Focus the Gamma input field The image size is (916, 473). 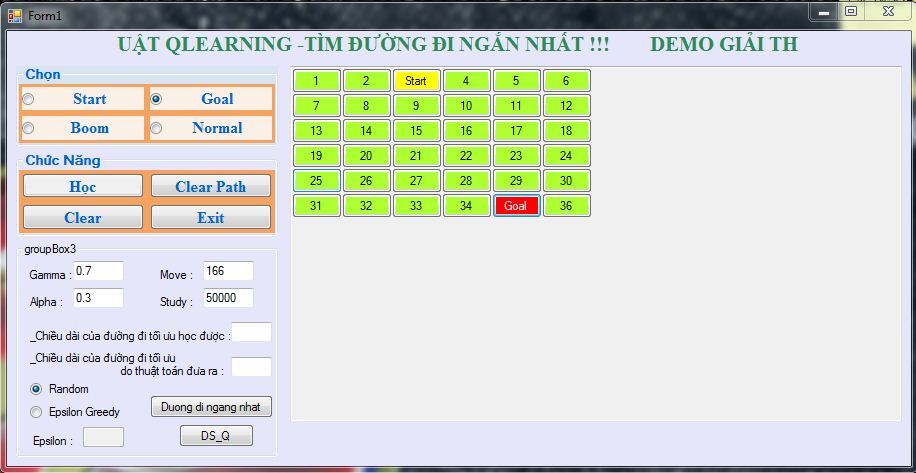[99, 271]
